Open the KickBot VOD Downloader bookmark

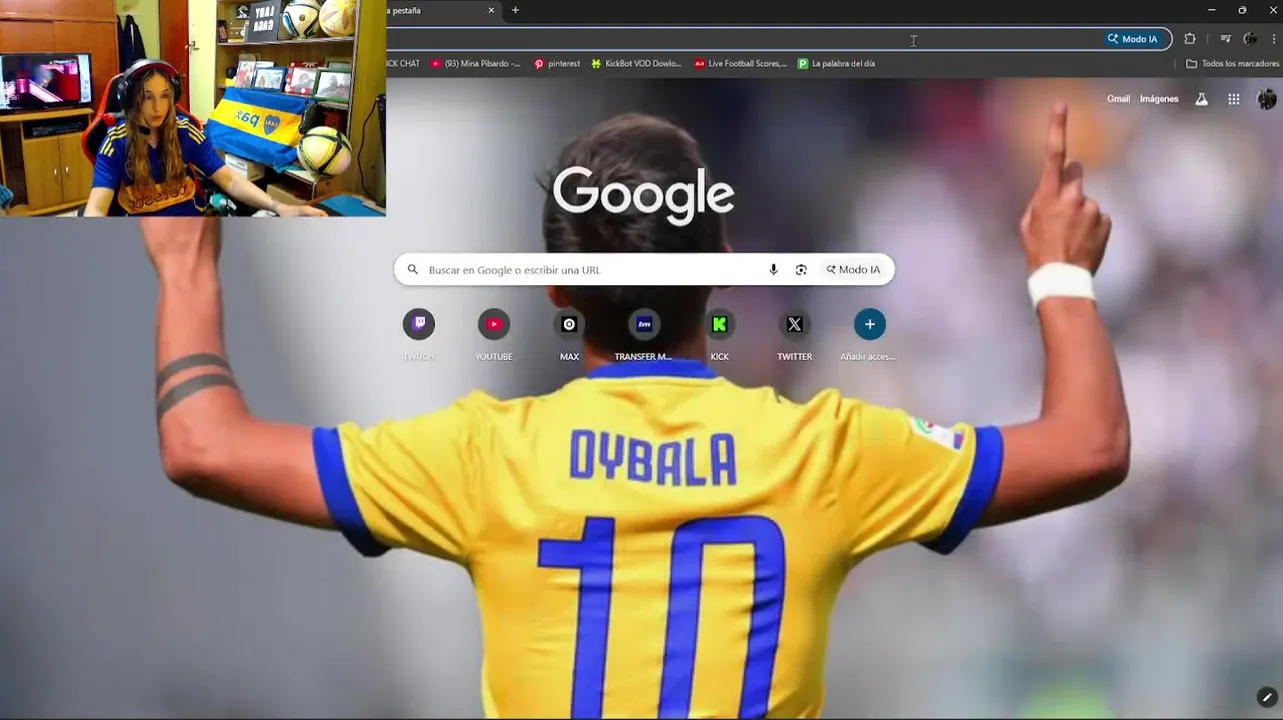tap(636, 63)
